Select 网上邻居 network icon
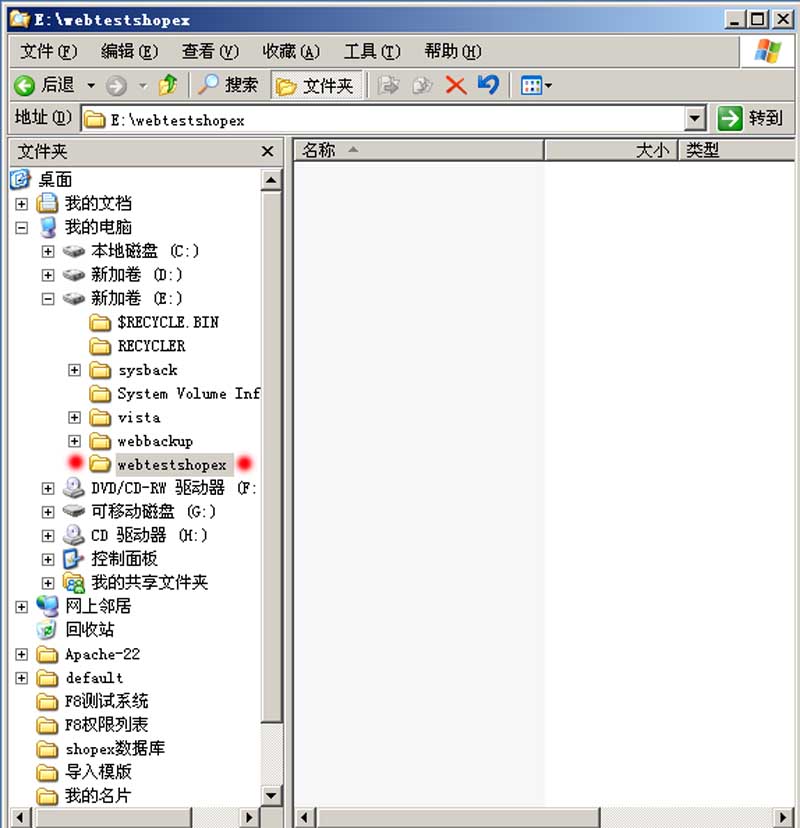 click(x=48, y=606)
